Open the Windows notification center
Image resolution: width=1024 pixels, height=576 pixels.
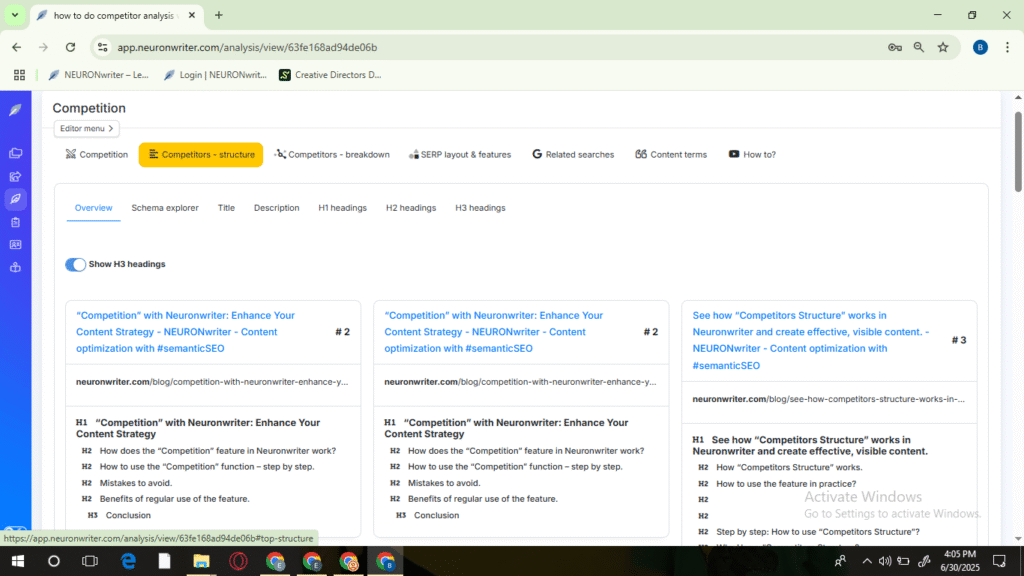pos(999,561)
